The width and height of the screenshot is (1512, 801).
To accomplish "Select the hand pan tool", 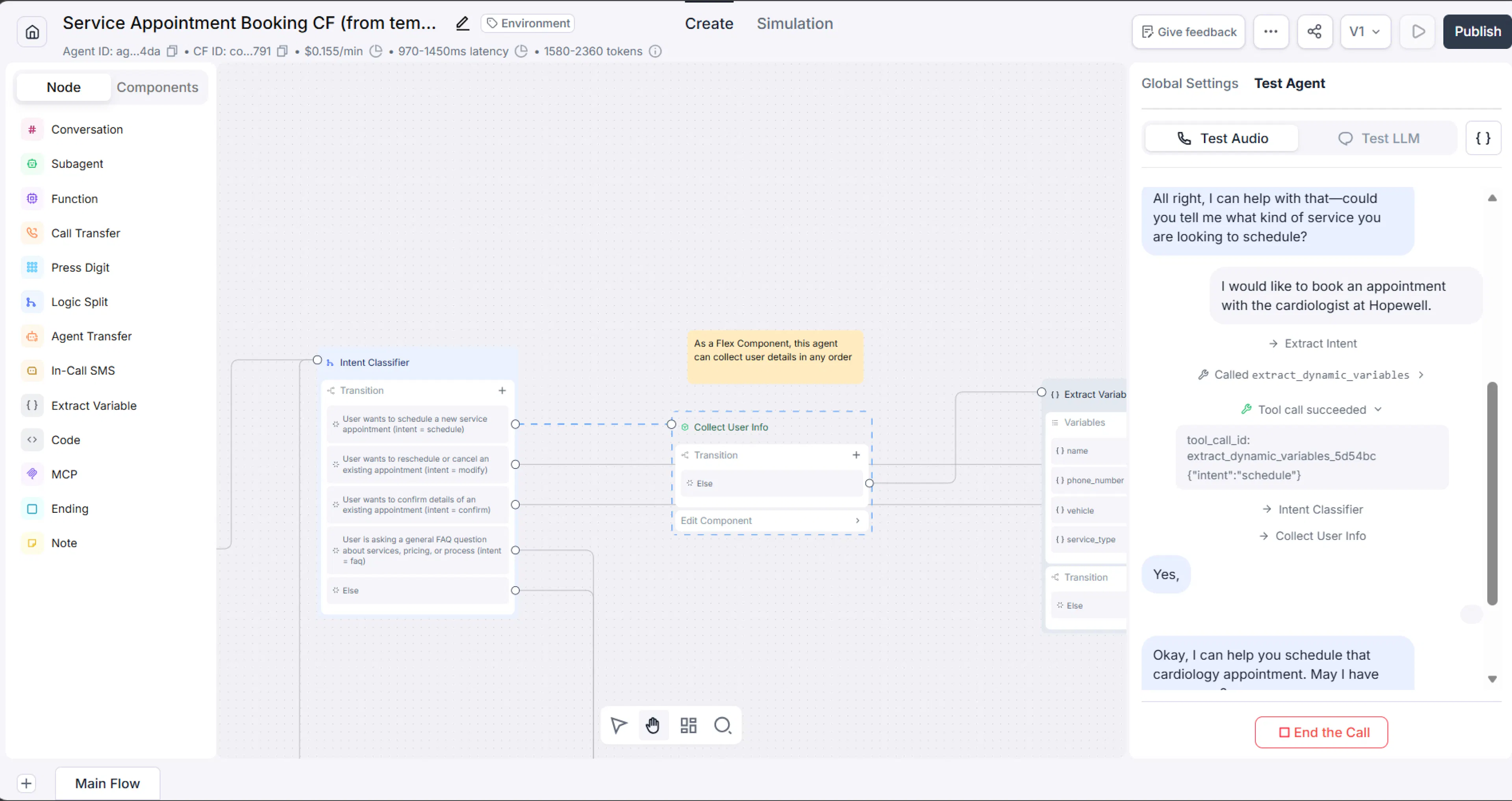I will (x=653, y=725).
